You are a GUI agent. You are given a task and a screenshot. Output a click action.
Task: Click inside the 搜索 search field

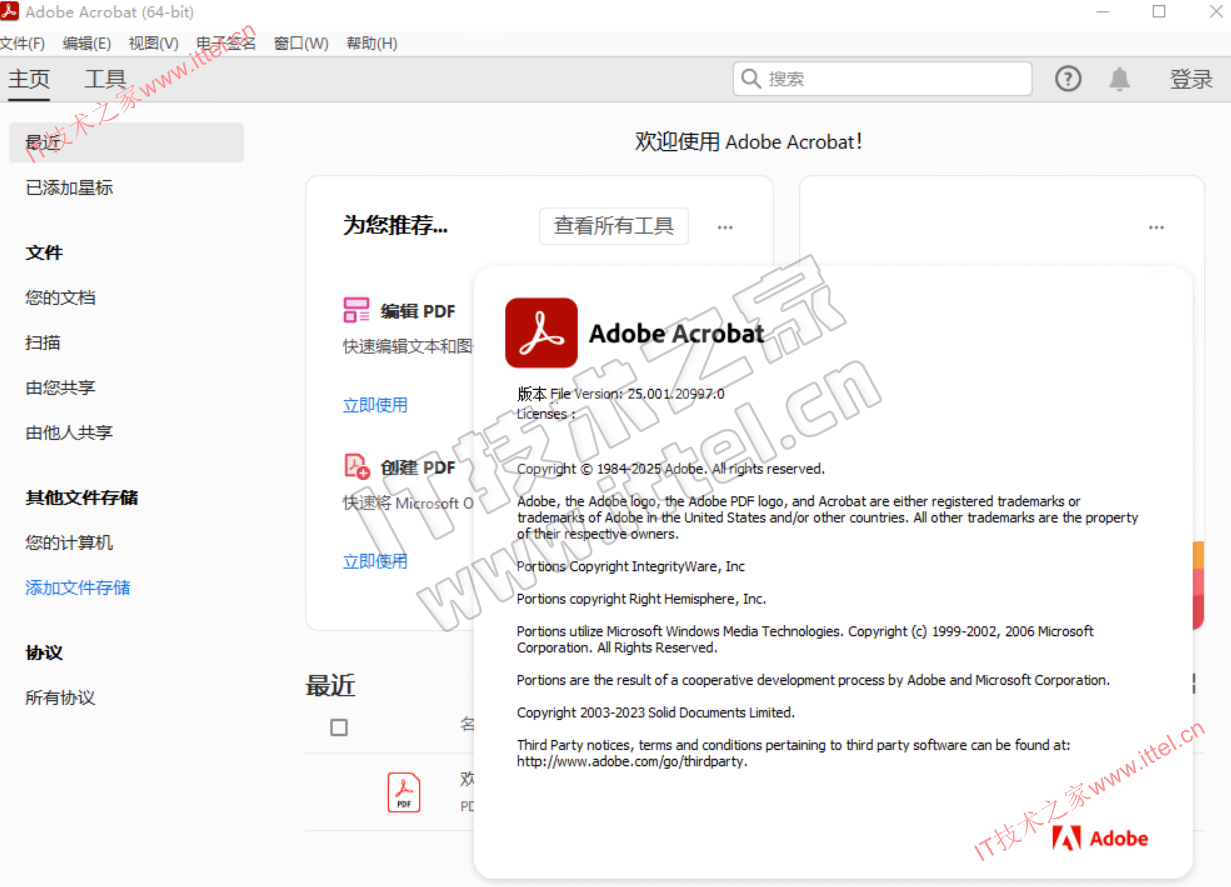880,78
